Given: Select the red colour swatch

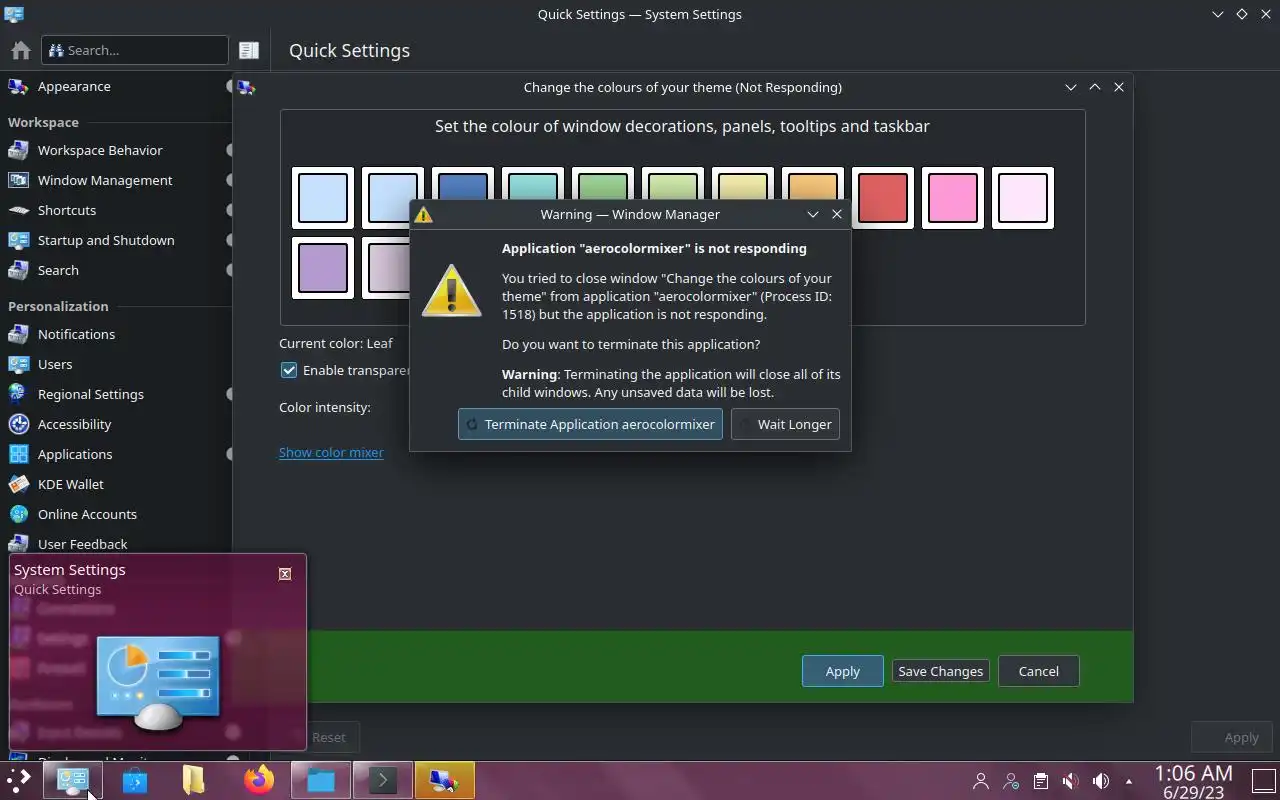Looking at the screenshot, I should 883,198.
